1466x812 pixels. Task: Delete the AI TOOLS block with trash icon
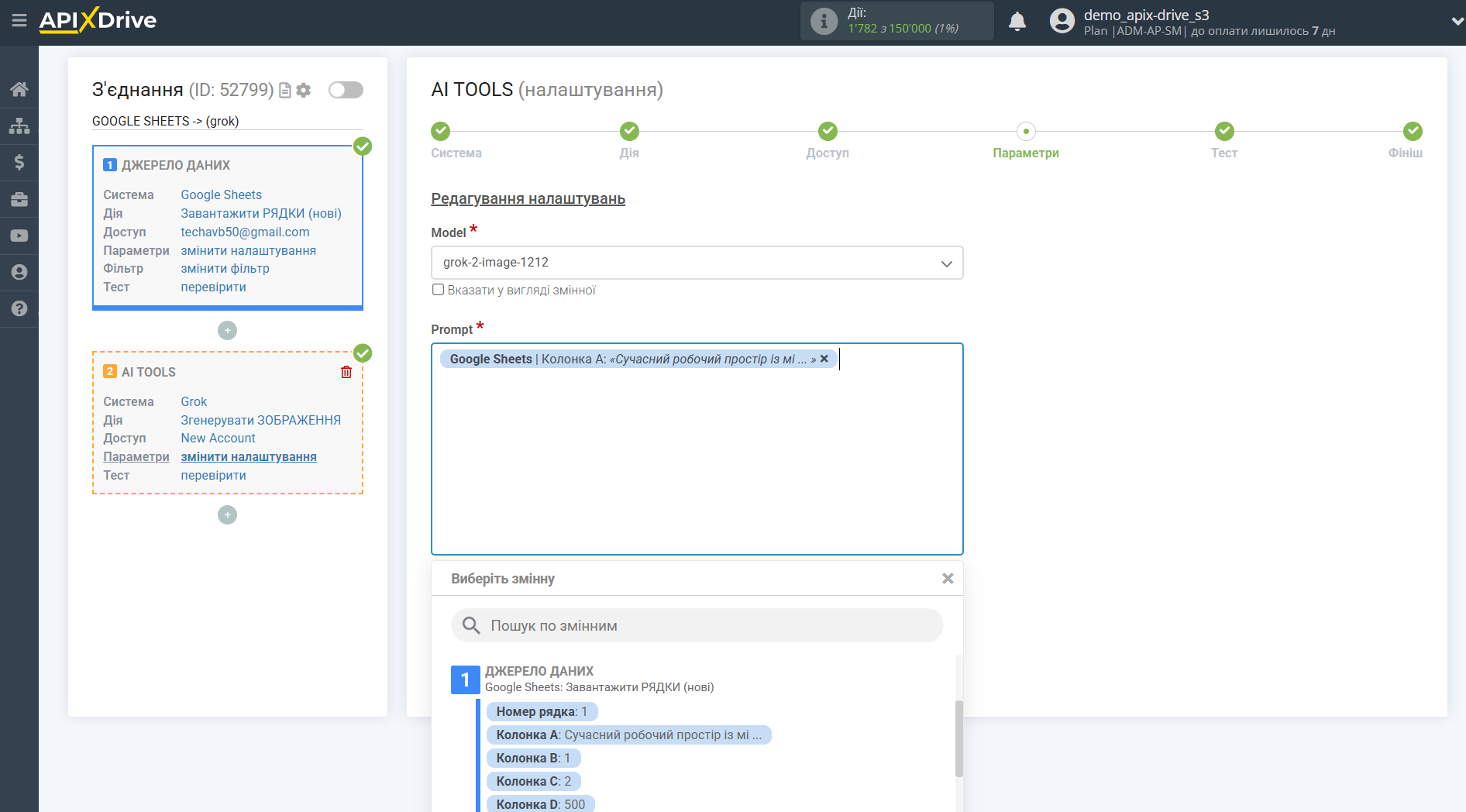click(x=346, y=372)
